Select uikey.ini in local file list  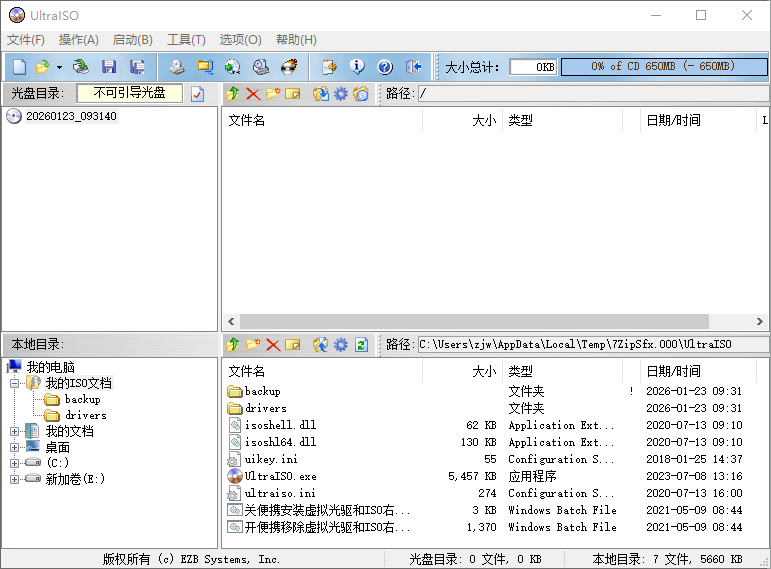click(271, 459)
